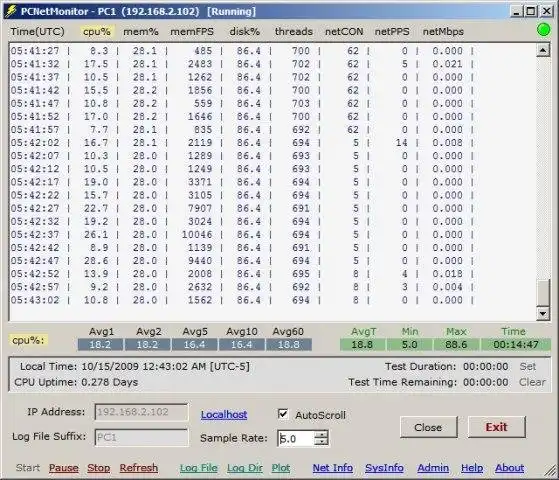Viewport: 559px width, 480px height.
Task: Select the log row at 05:42:37
Action: pyautogui.click(x=242, y=234)
